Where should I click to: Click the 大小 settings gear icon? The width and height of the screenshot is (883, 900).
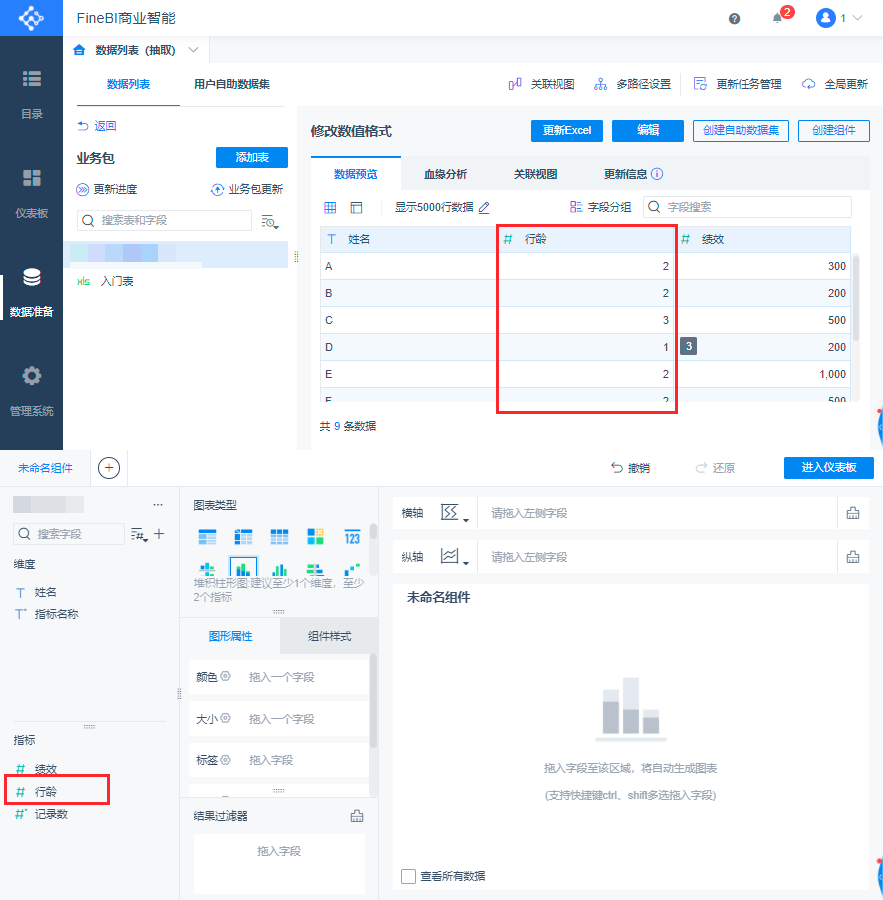tap(226, 718)
